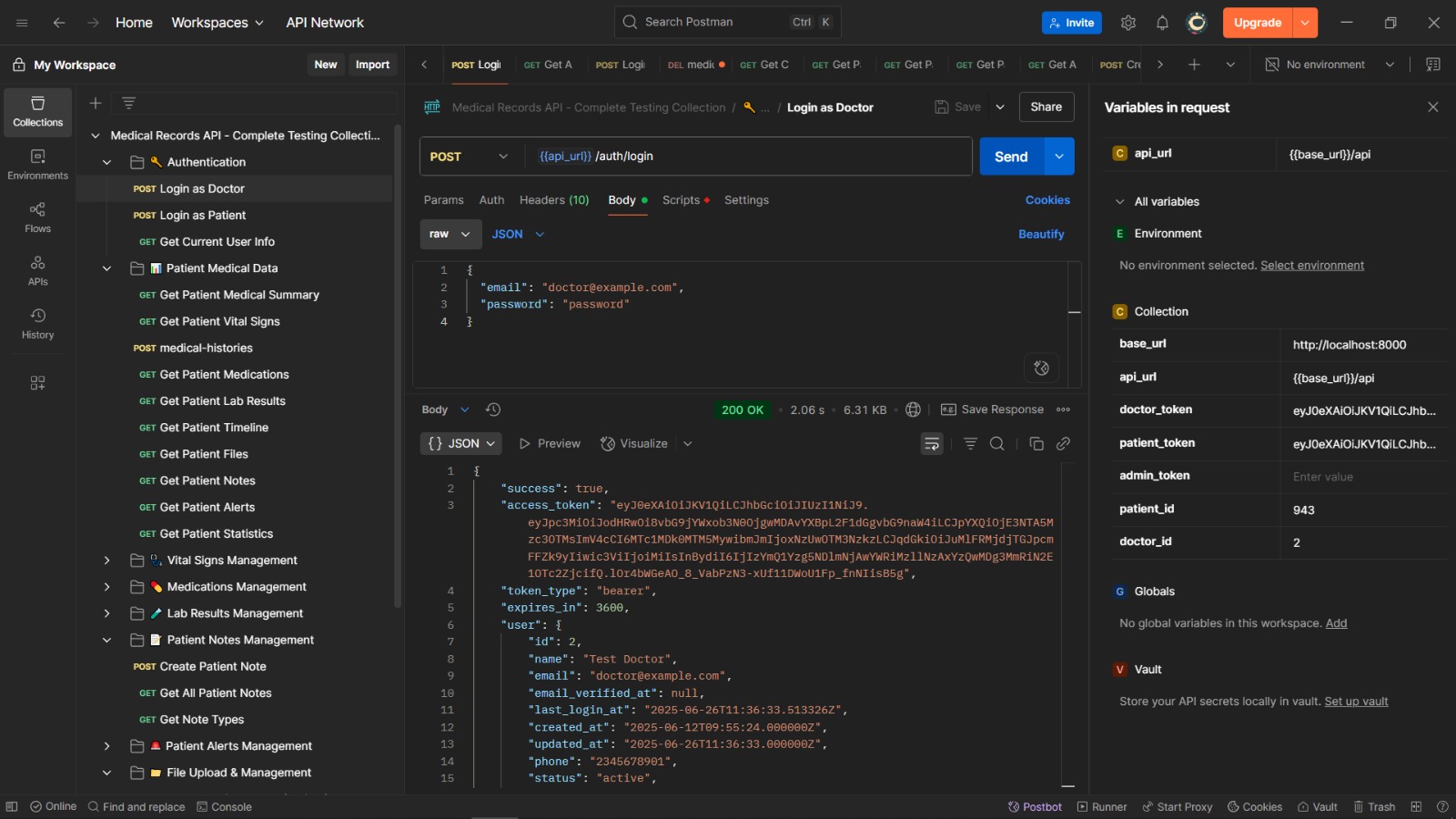Click the network globe icon in response
The width and height of the screenshot is (1456, 819).
pyautogui.click(x=914, y=409)
